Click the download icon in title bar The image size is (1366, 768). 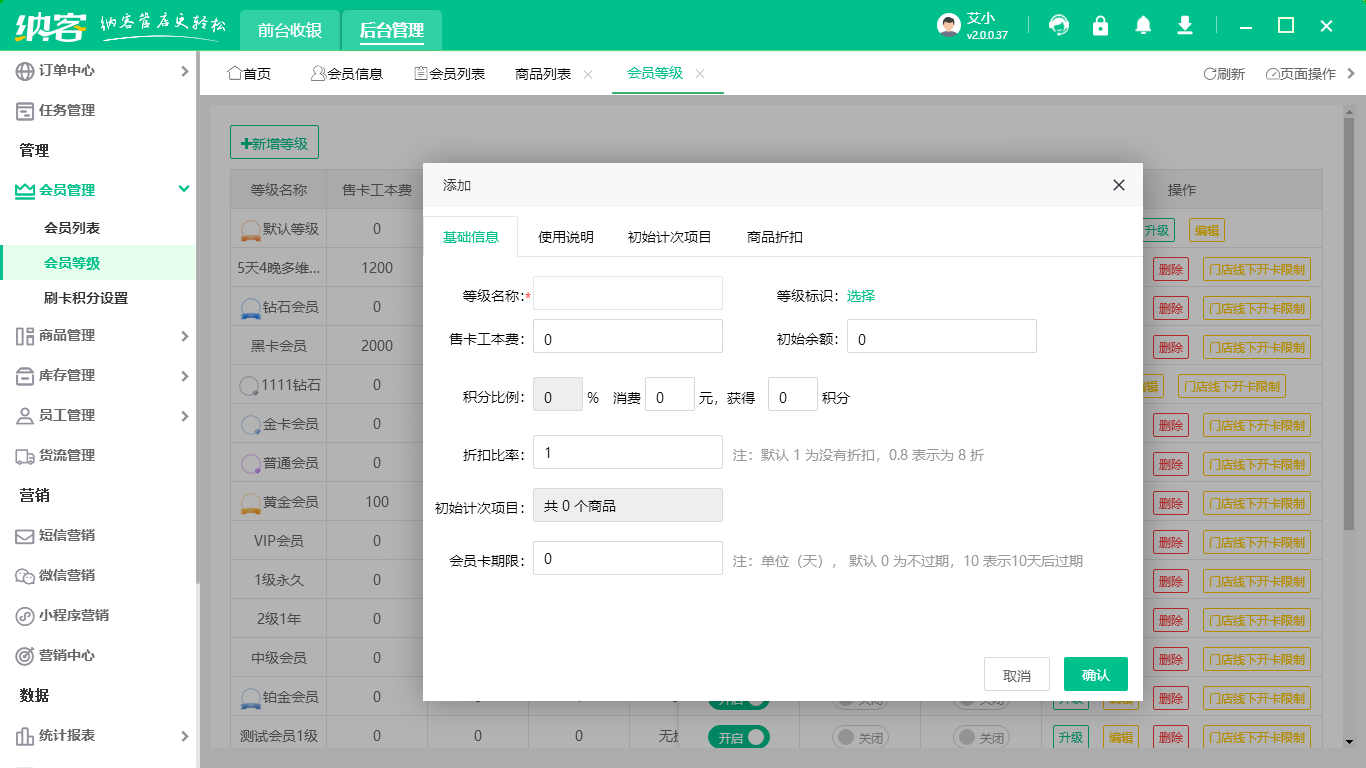pos(1185,25)
